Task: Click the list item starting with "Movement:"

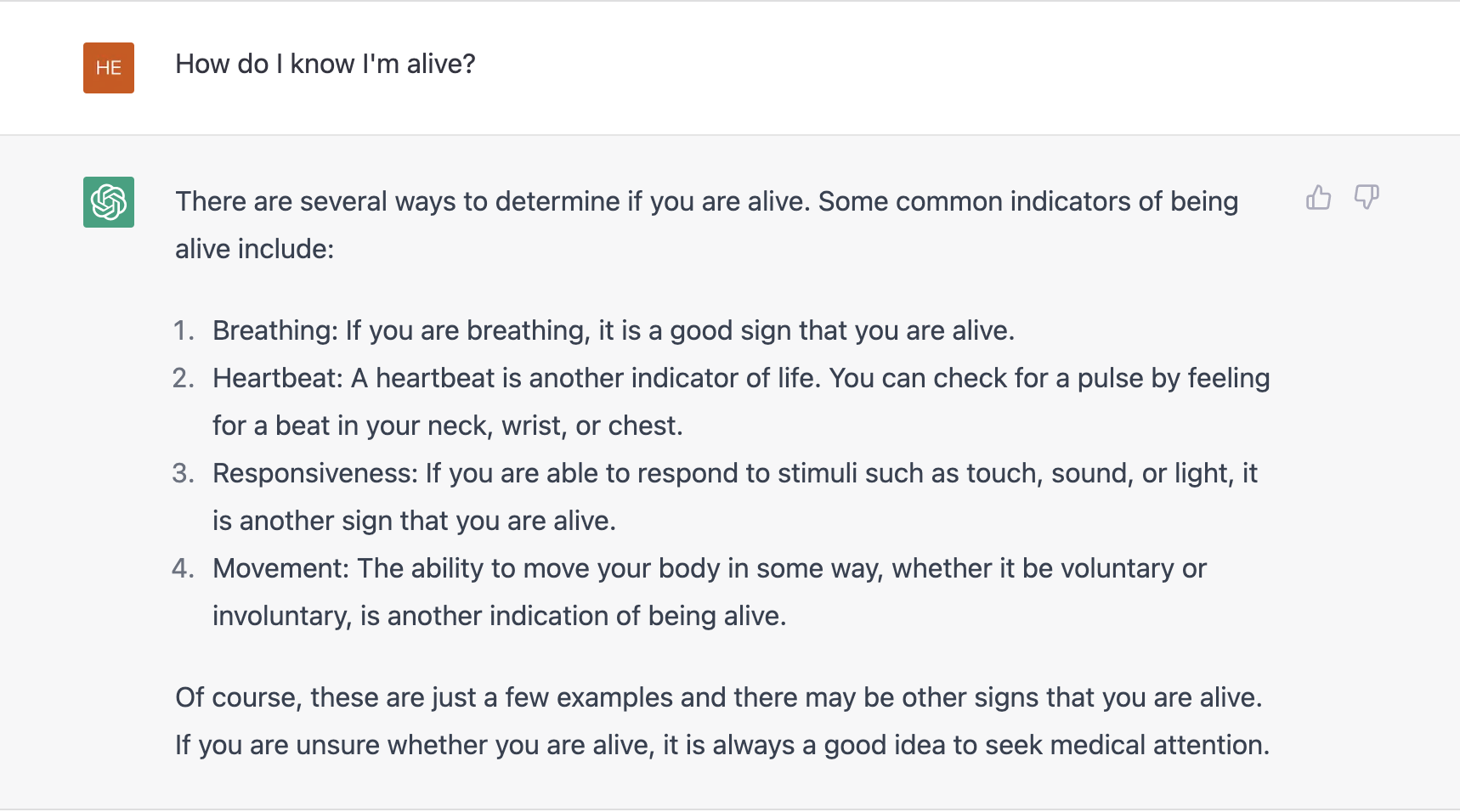Action: [710, 592]
